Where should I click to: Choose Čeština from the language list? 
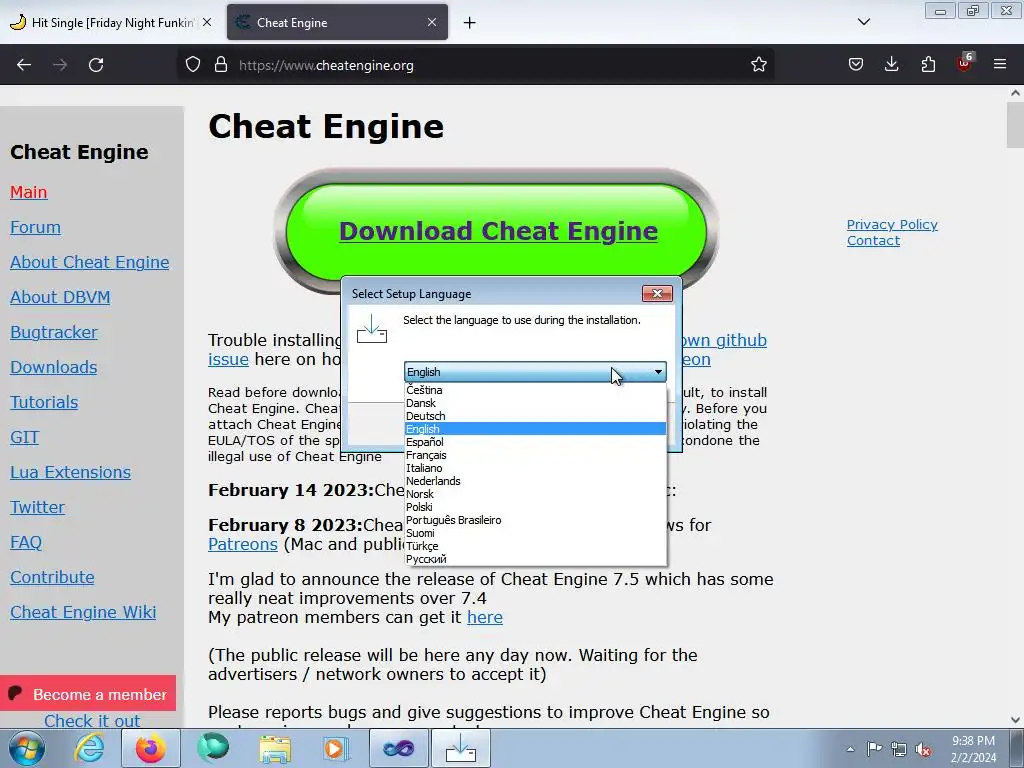(536, 390)
